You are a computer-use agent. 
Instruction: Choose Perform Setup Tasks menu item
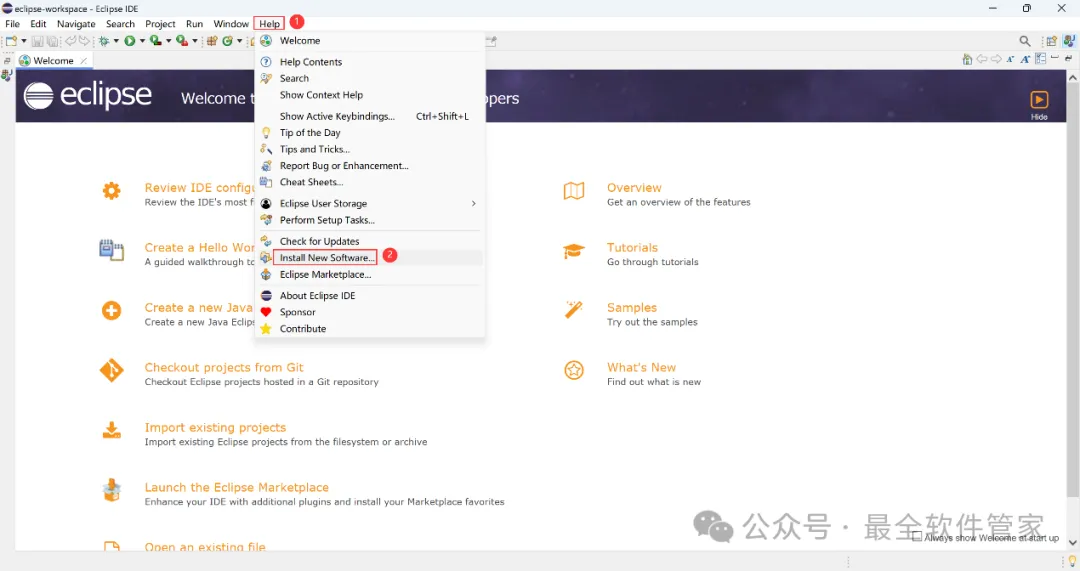click(x=371, y=220)
